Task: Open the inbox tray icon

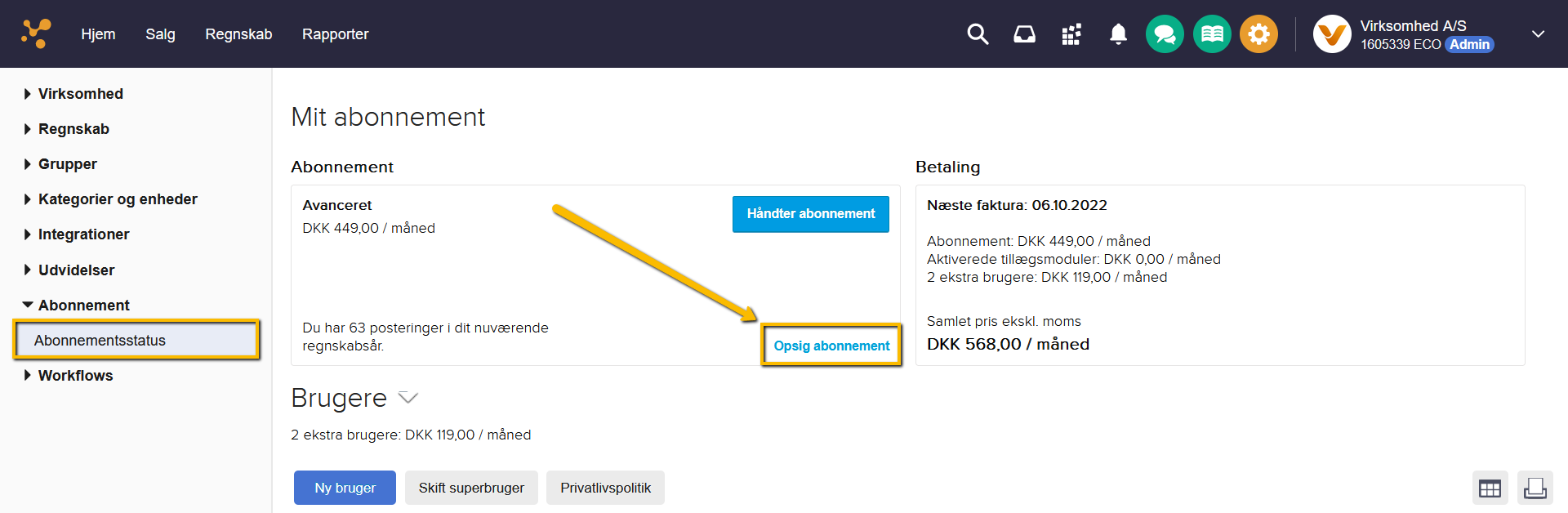Action: click(1024, 34)
